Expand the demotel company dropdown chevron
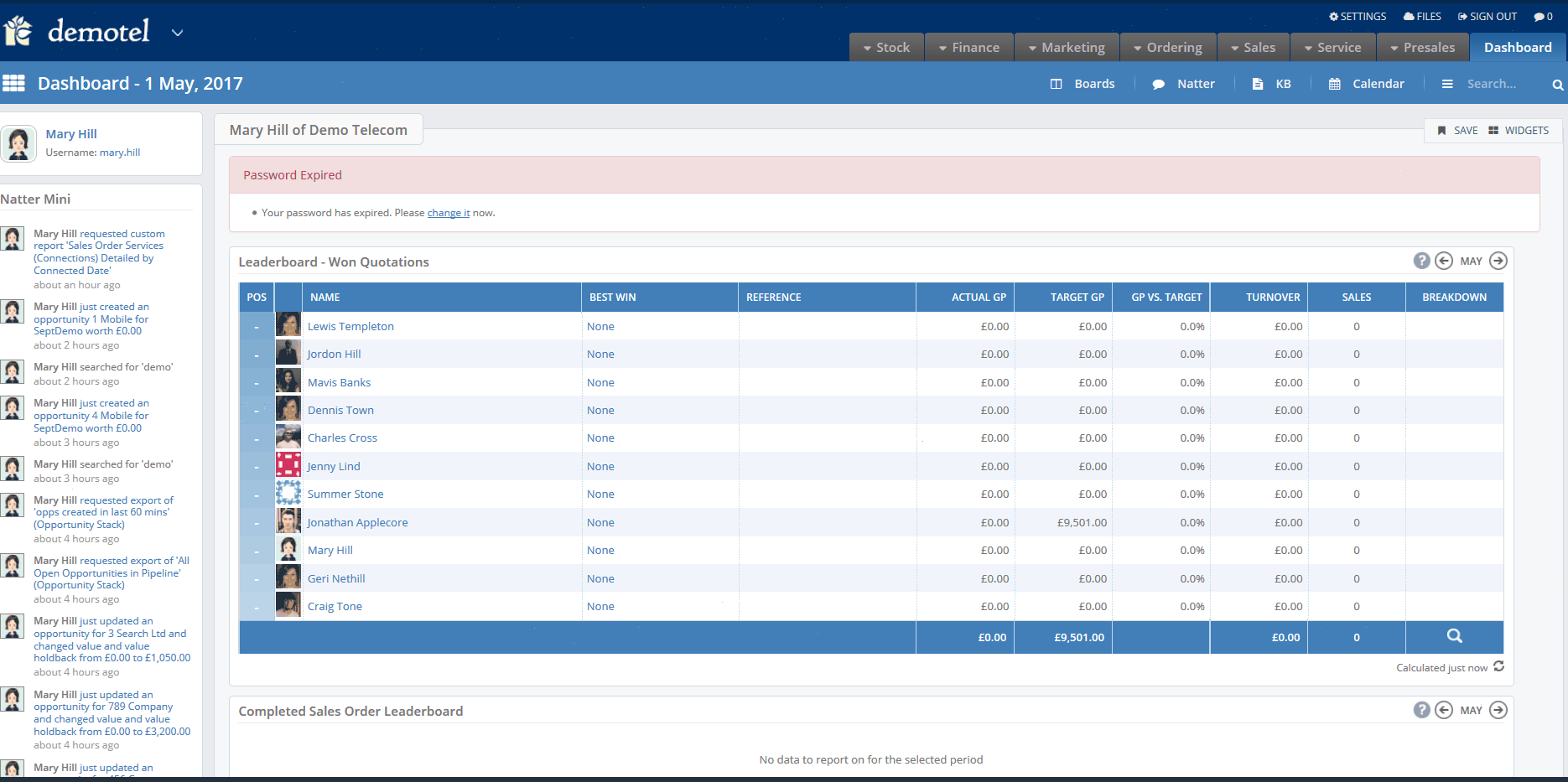The width and height of the screenshot is (1568, 782). (x=177, y=33)
